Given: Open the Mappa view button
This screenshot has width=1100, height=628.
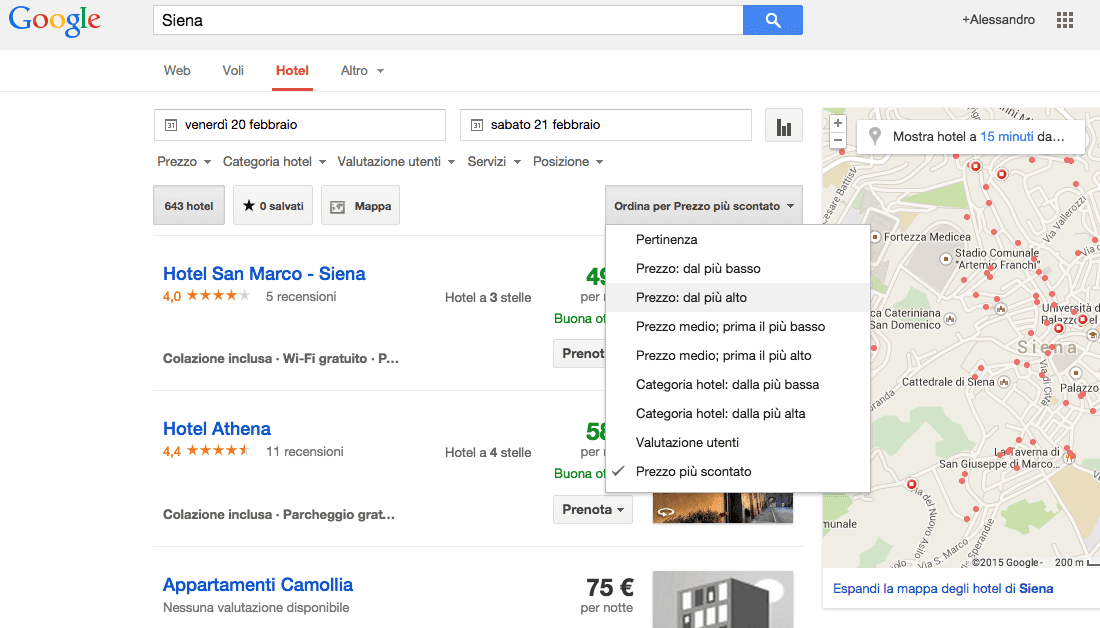Looking at the screenshot, I should [x=361, y=206].
